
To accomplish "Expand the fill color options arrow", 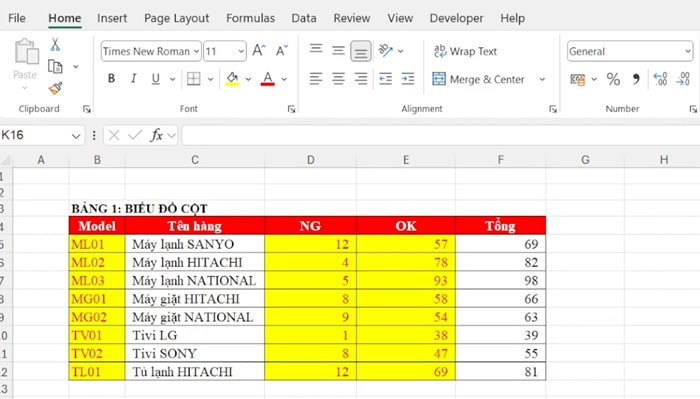I will pos(248,79).
